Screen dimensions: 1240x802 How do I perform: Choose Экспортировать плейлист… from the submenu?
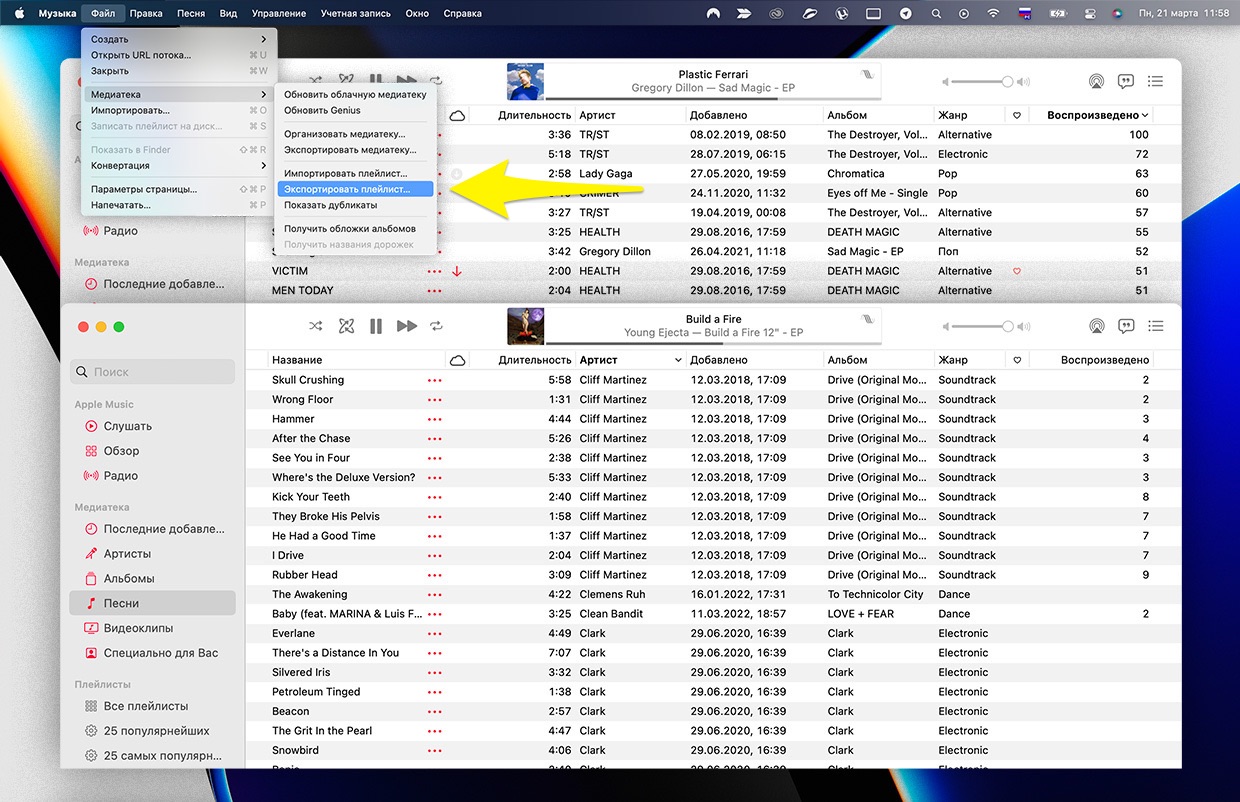pos(355,188)
